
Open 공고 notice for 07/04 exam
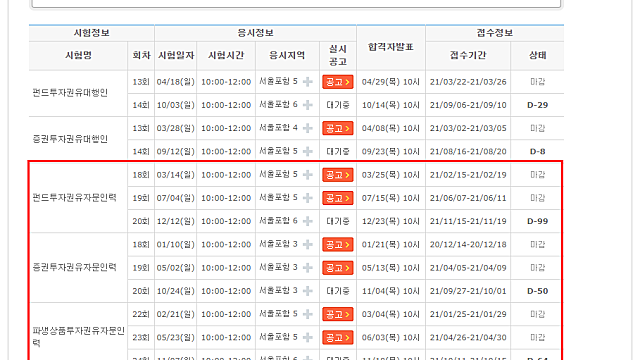(x=338, y=198)
